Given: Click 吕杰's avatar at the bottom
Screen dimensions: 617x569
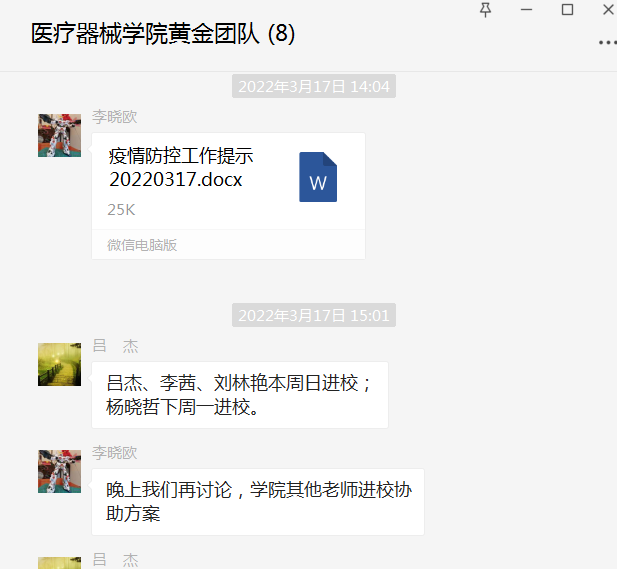Looking at the screenshot, I should point(59,563).
